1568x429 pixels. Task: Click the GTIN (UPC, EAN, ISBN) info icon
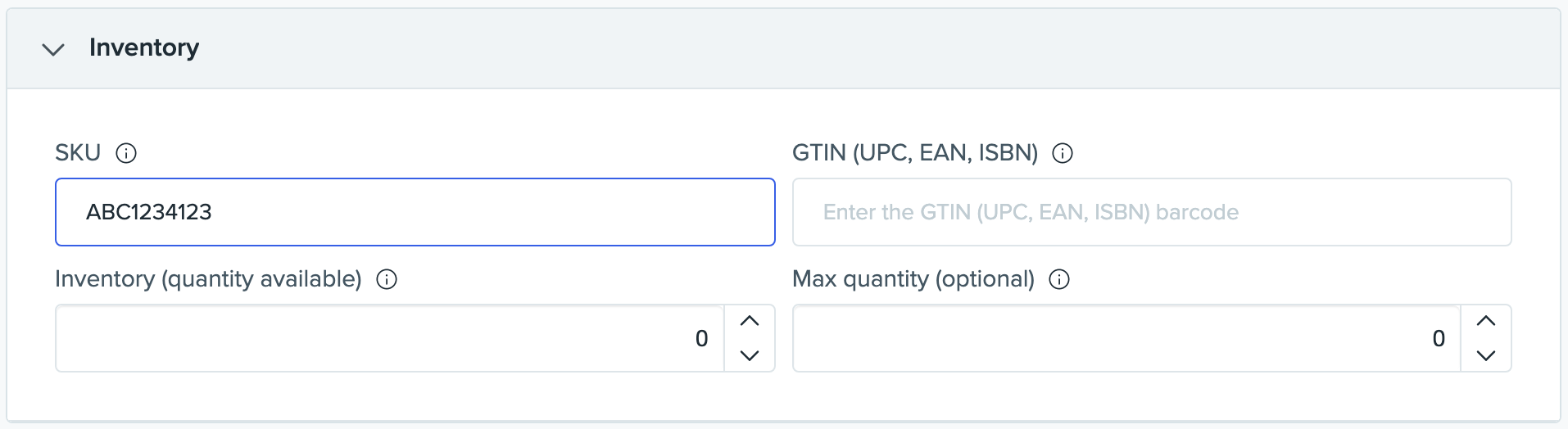[1063, 153]
